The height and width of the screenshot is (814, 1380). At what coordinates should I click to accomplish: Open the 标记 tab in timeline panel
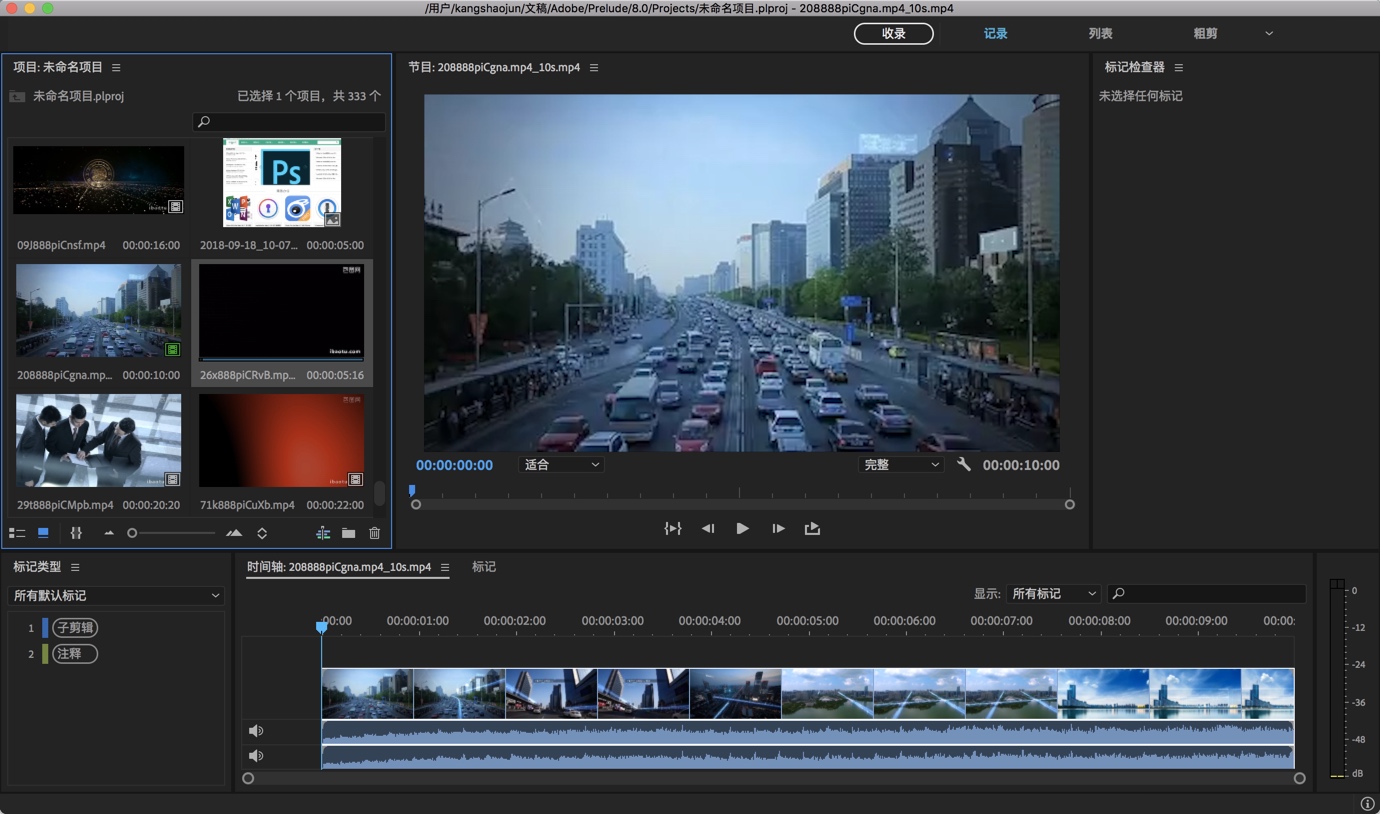click(483, 566)
